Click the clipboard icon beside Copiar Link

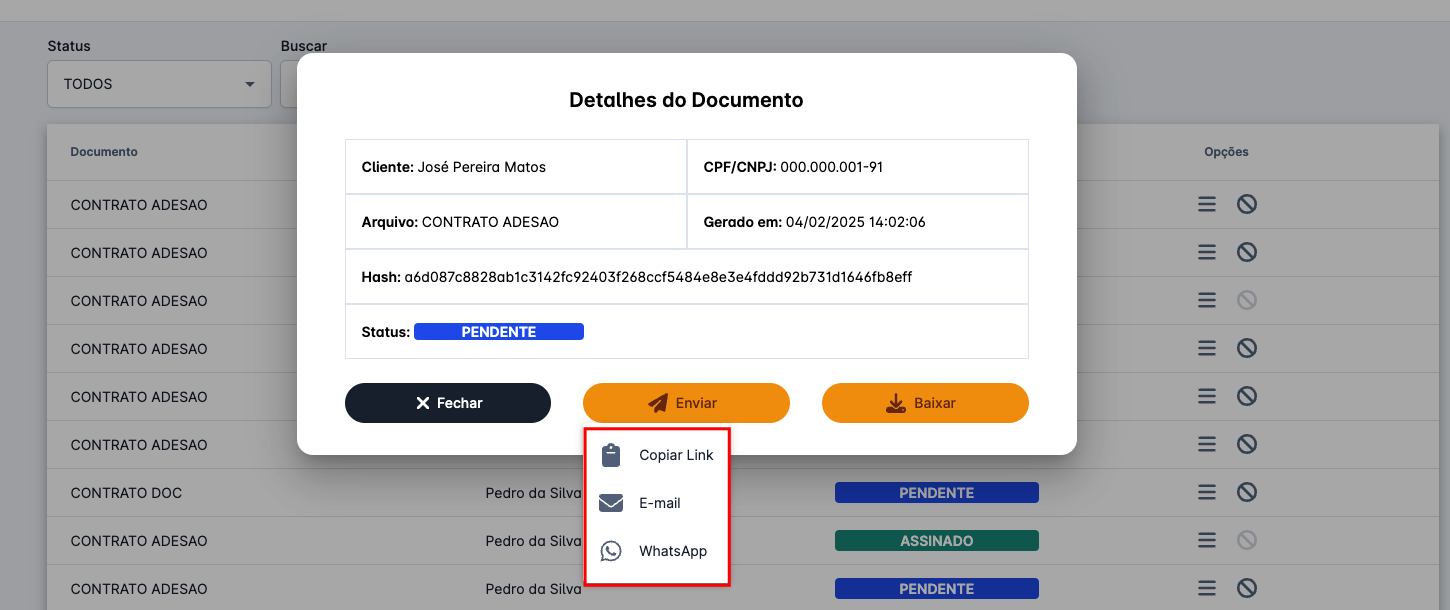coord(611,456)
